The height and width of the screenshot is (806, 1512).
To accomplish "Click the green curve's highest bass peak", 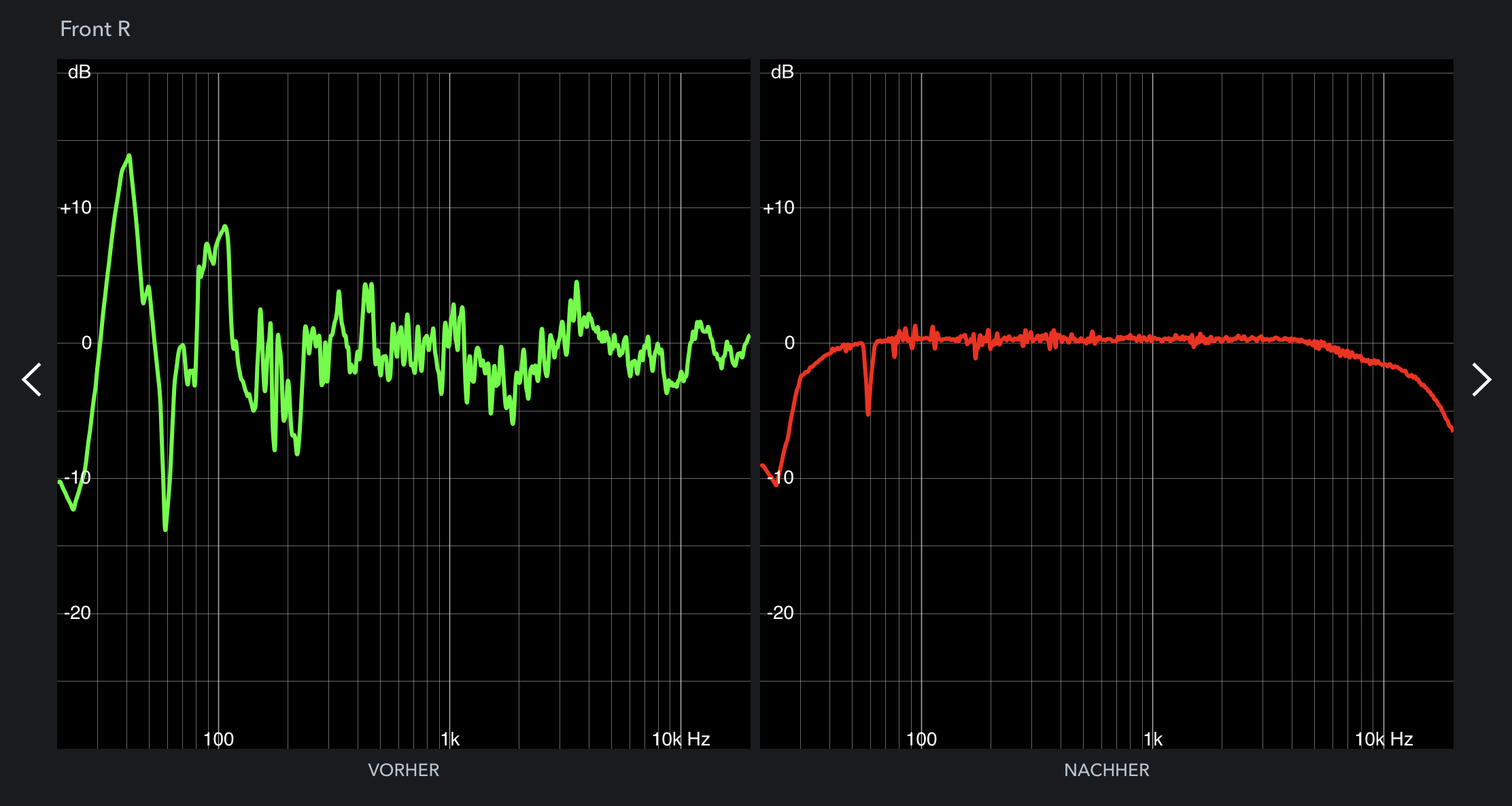I will 128,157.
